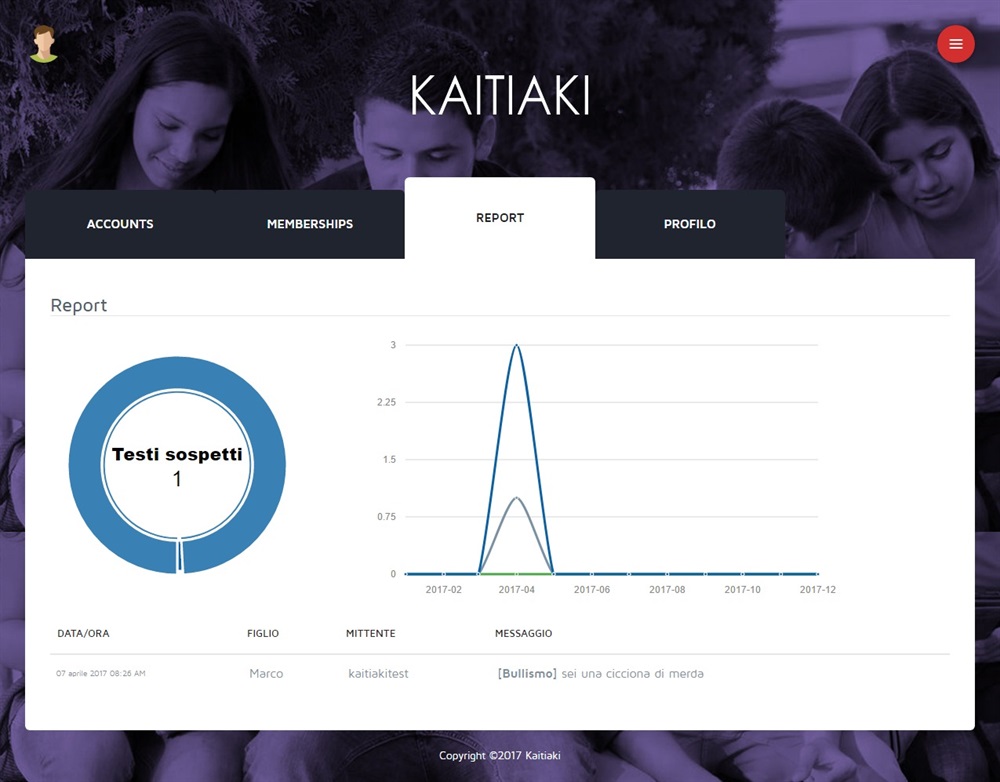Click the KAITIAKI logo title
The width and height of the screenshot is (1000, 782).
[x=500, y=96]
